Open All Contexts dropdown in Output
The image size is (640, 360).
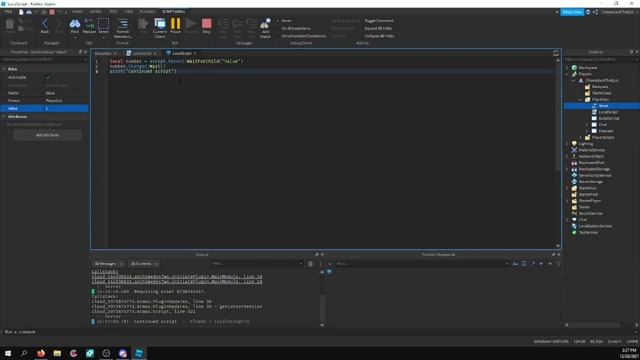coord(144,264)
